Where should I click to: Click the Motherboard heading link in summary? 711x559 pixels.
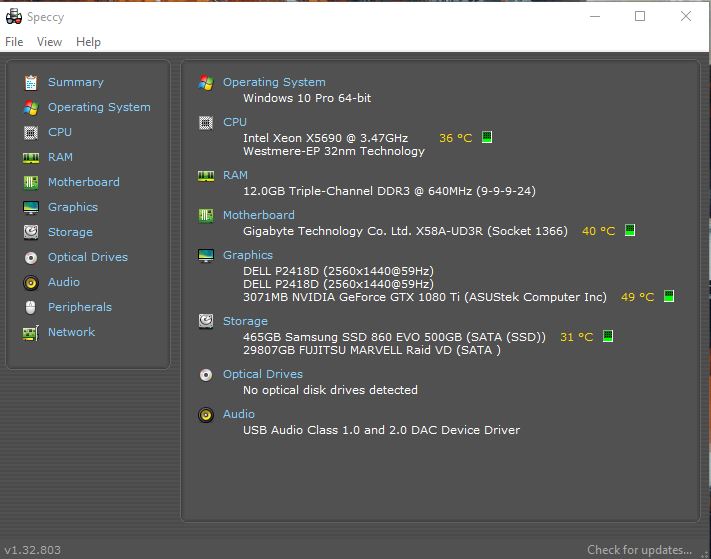[x=258, y=215]
